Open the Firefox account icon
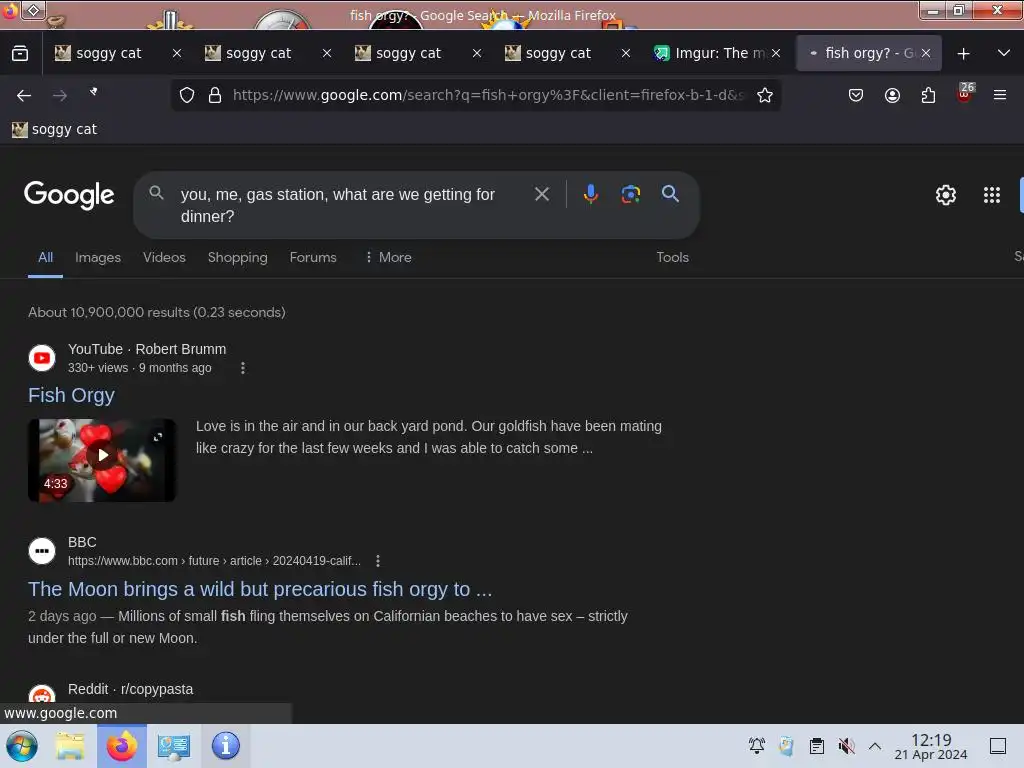 [892, 95]
